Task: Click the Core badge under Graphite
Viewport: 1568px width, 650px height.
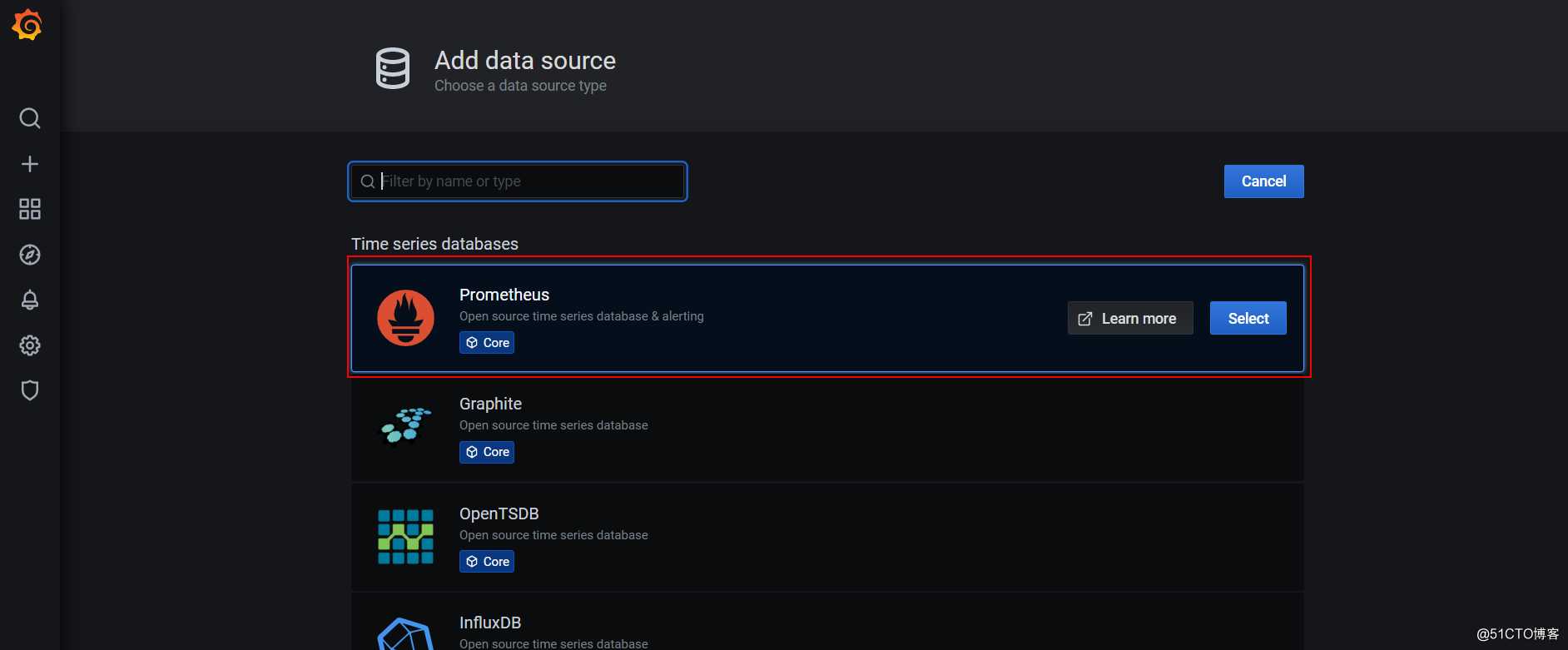Action: (487, 452)
